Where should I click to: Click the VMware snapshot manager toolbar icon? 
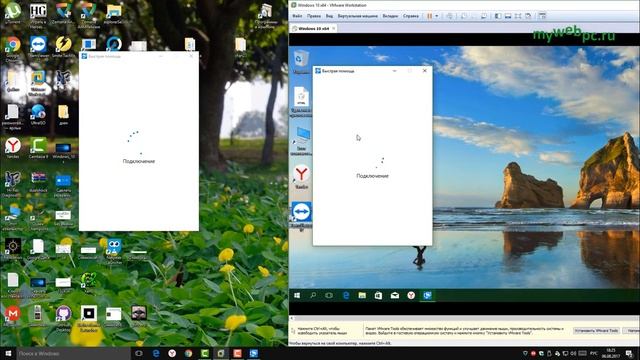point(484,16)
